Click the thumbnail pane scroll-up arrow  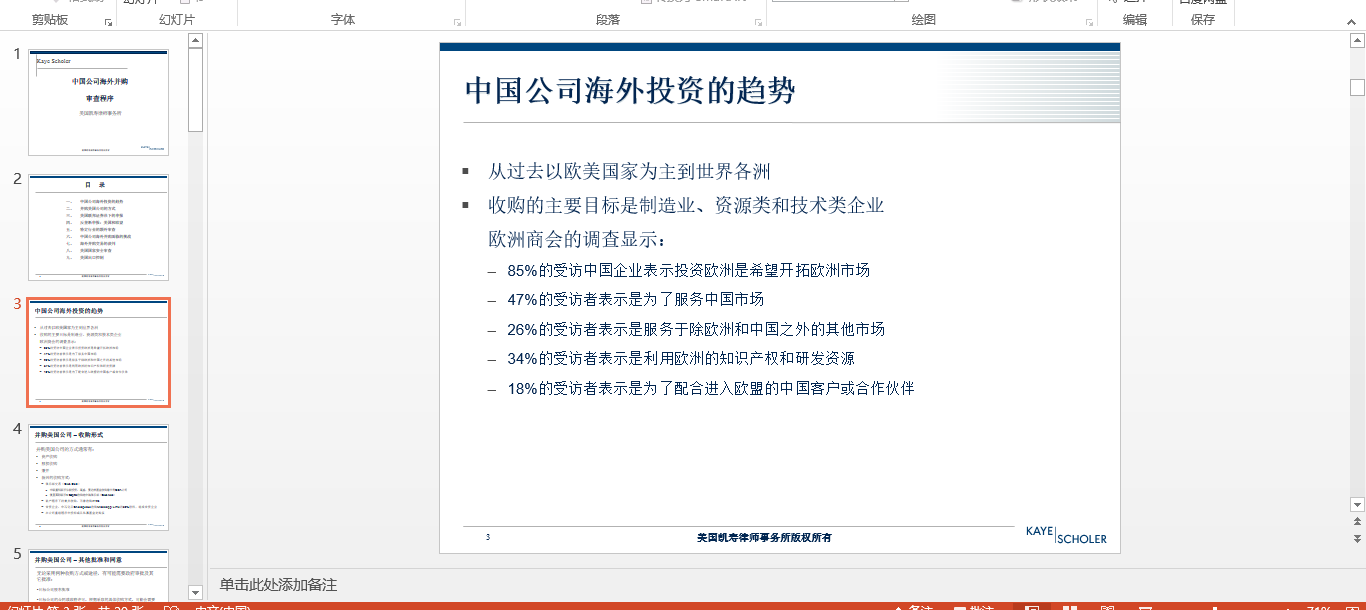[196, 41]
